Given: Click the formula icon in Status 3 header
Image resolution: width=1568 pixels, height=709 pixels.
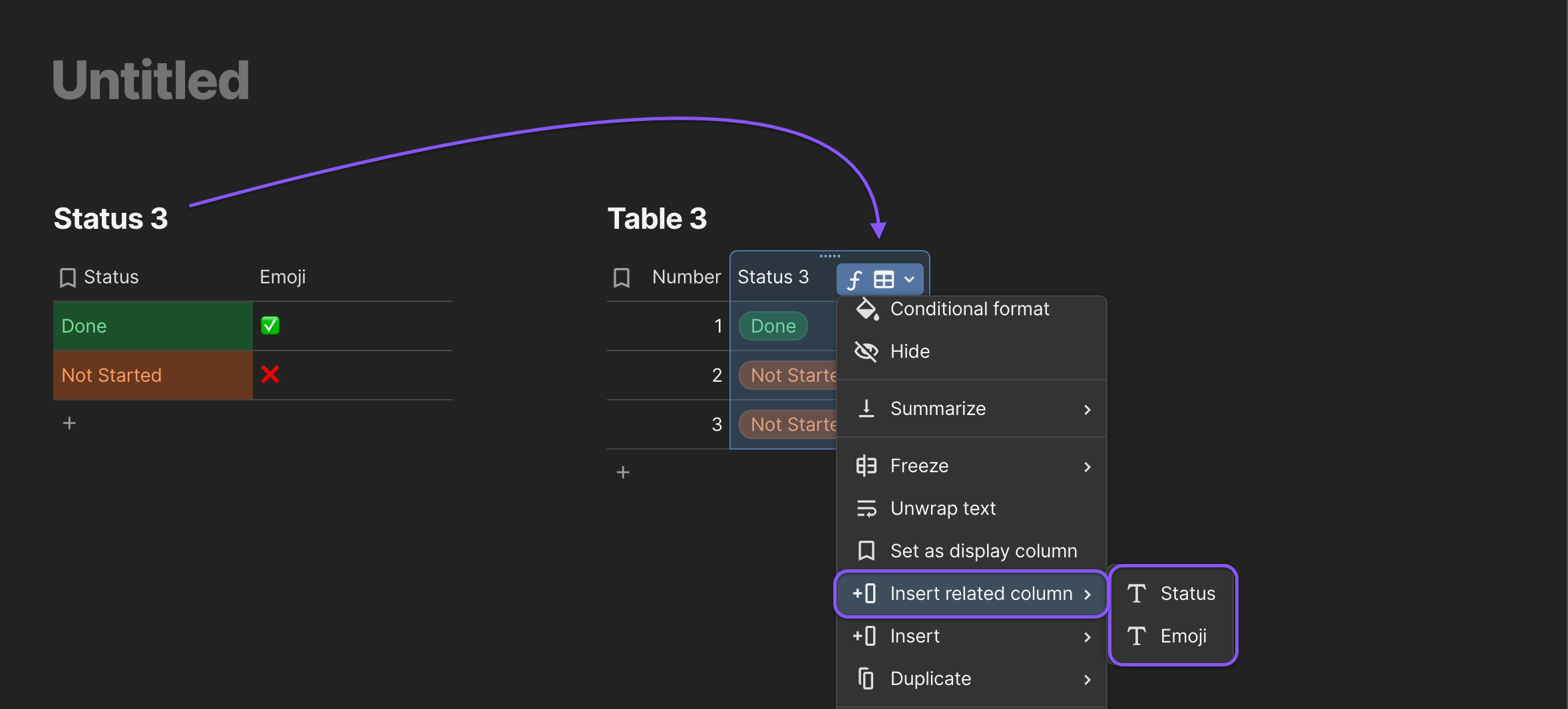Looking at the screenshot, I should [855, 280].
